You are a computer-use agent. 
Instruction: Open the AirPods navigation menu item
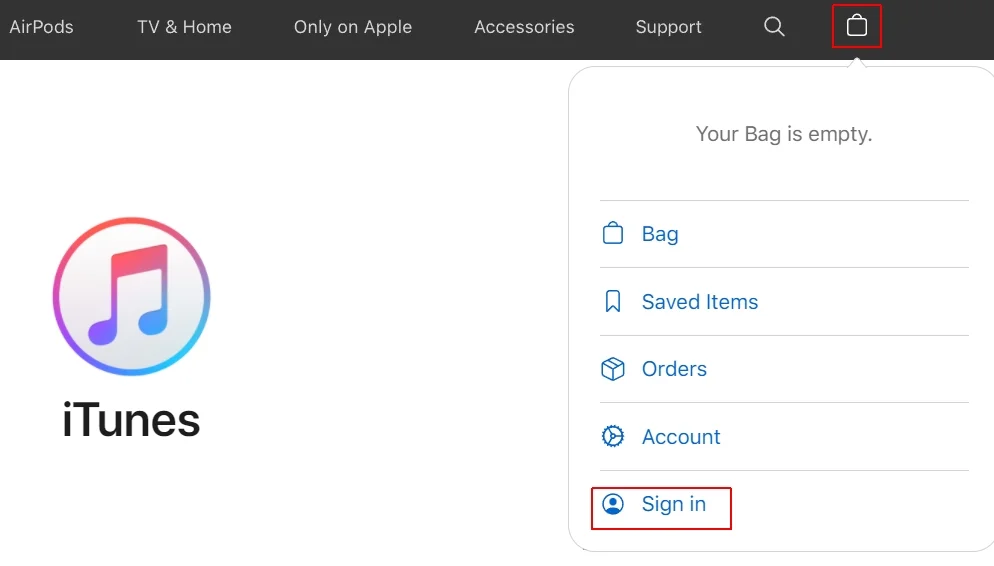click(41, 27)
